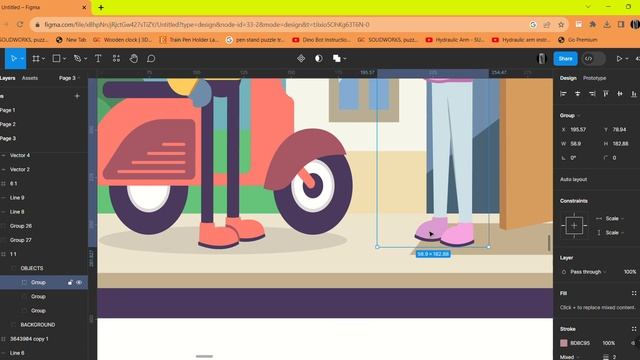Open Boolean groups dropdown arrow
This screenshot has height=360, width=640.
coord(344,59)
